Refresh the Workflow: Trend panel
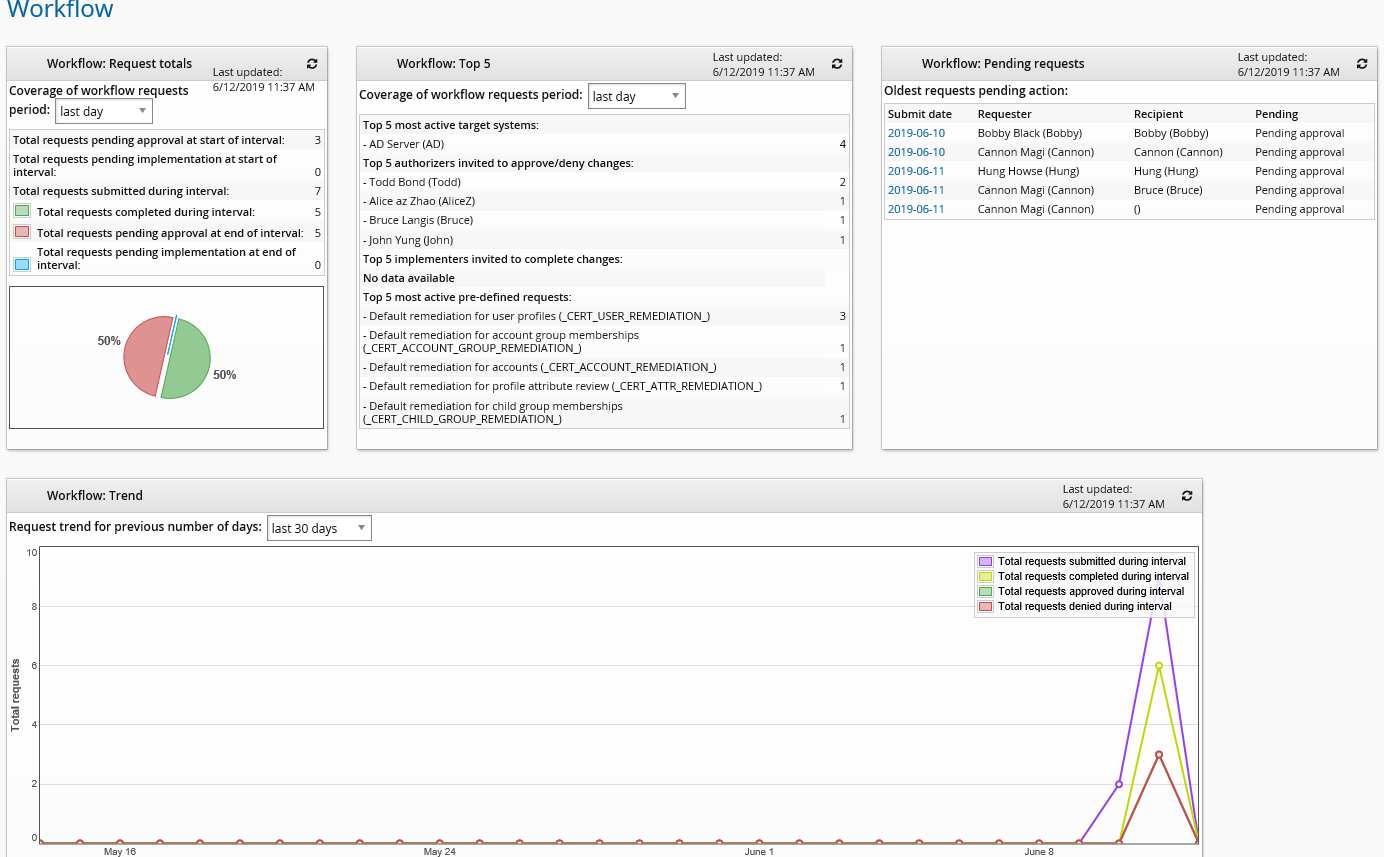This screenshot has height=857, width=1384. click(1187, 495)
